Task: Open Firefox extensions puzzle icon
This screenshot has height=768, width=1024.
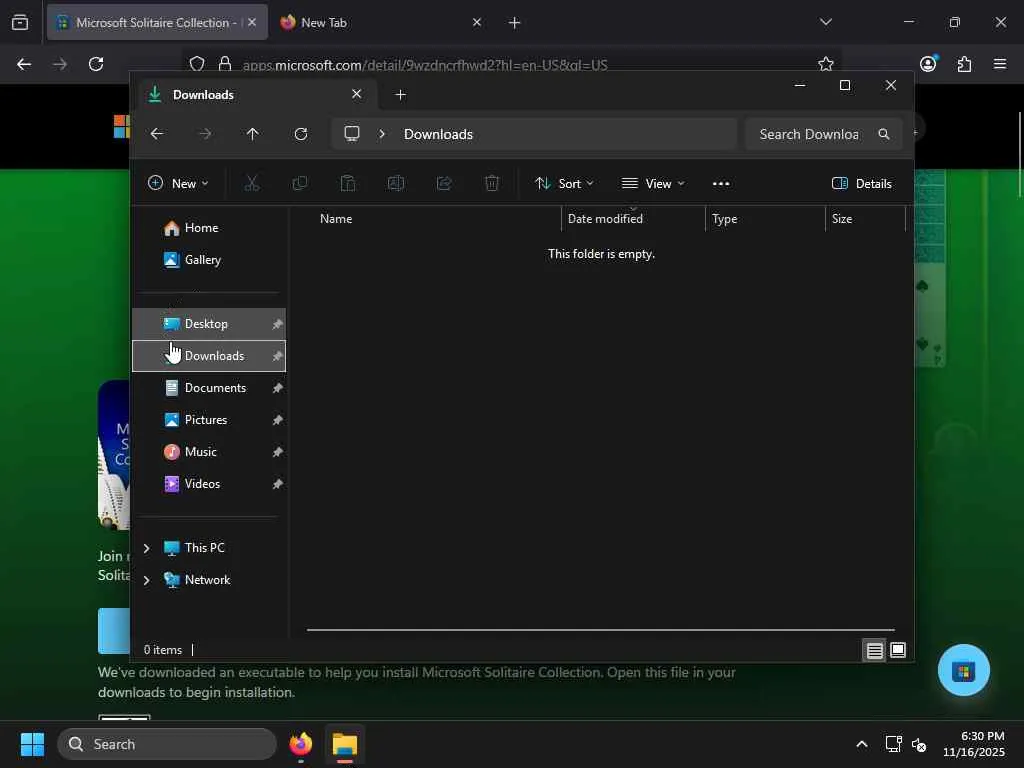Action: (x=964, y=64)
